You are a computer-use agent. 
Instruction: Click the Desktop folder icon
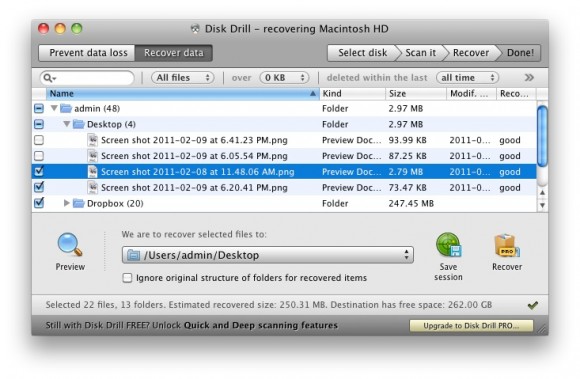tap(78, 124)
